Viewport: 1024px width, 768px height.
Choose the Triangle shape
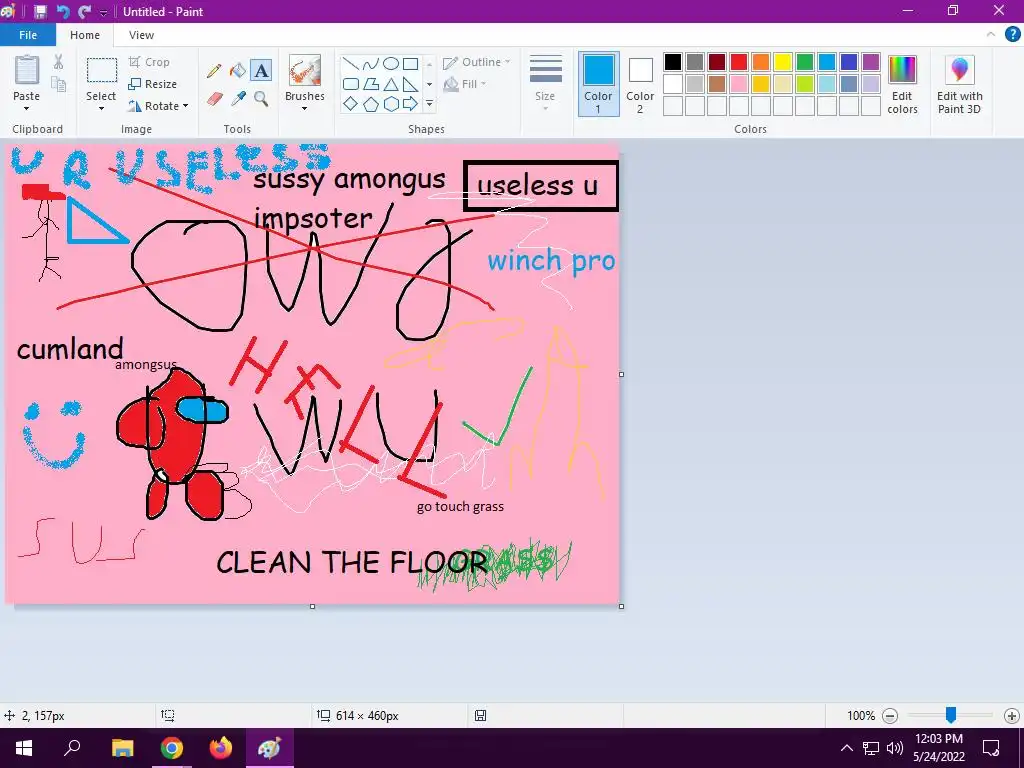391,84
